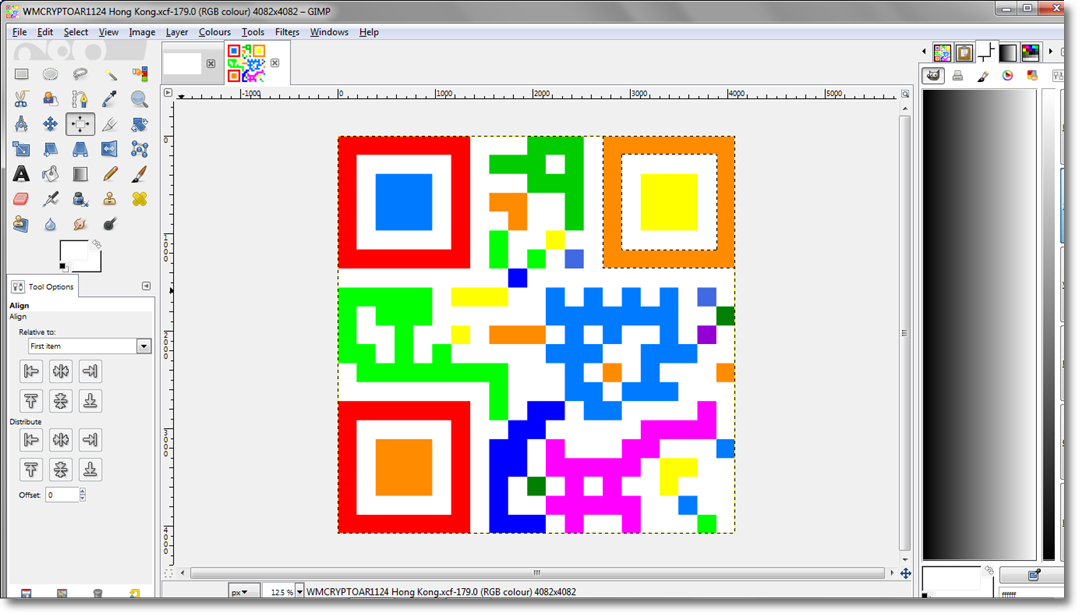Viewport: 1080px width, 615px height.
Task: Select the Dodge/Burn tool
Action: click(110, 224)
